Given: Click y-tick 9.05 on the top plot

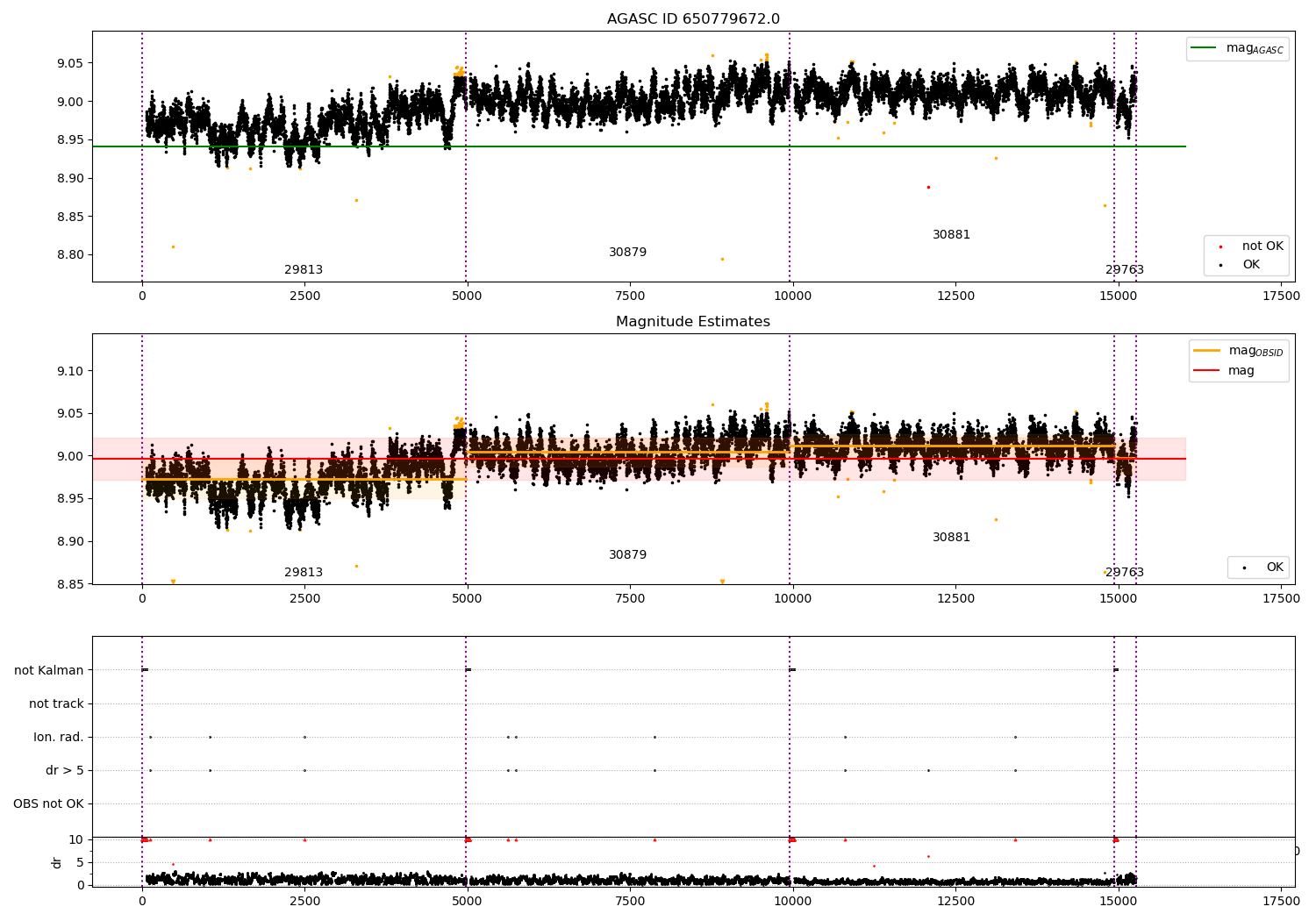Looking at the screenshot, I should (70, 63).
